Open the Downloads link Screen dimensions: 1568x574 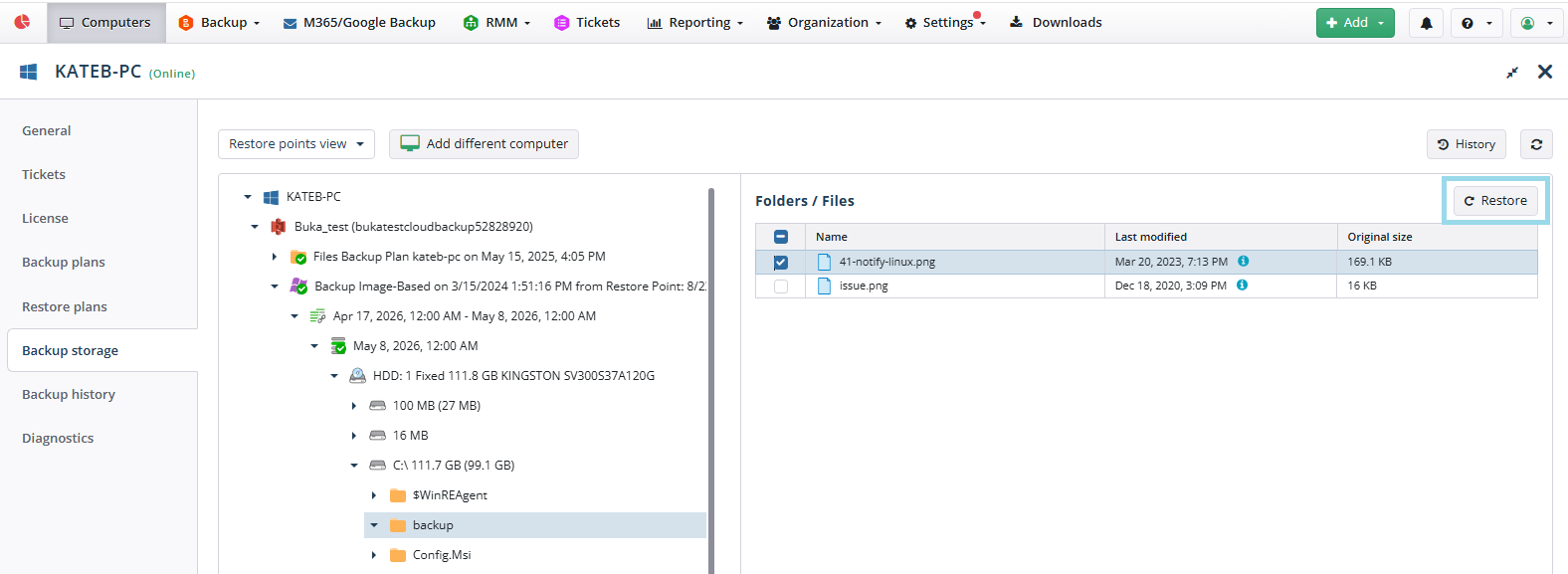click(x=1056, y=23)
